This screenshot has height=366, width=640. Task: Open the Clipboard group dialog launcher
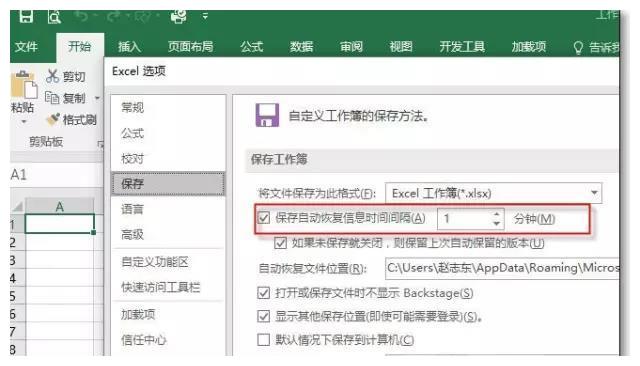(100, 143)
